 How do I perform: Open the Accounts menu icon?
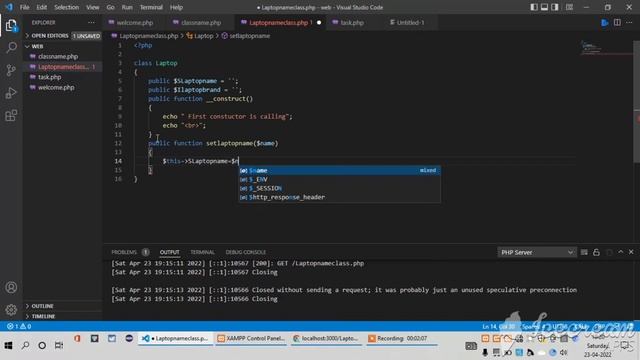tap(11, 287)
